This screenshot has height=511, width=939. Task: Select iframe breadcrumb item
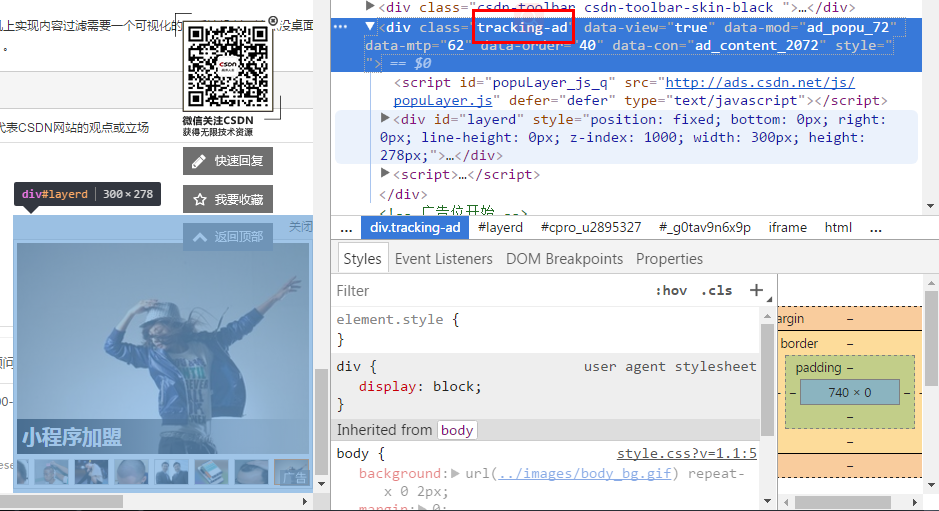[x=787, y=228]
